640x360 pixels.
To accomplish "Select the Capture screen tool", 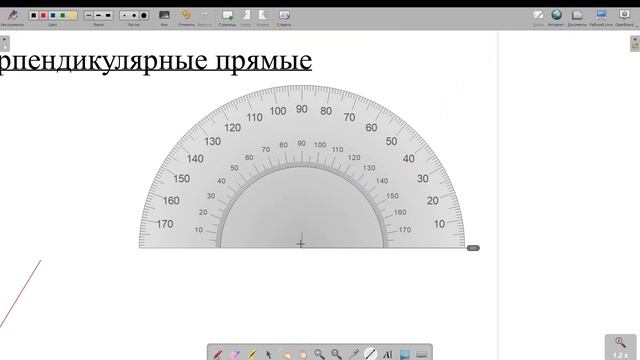I will (x=404, y=354).
